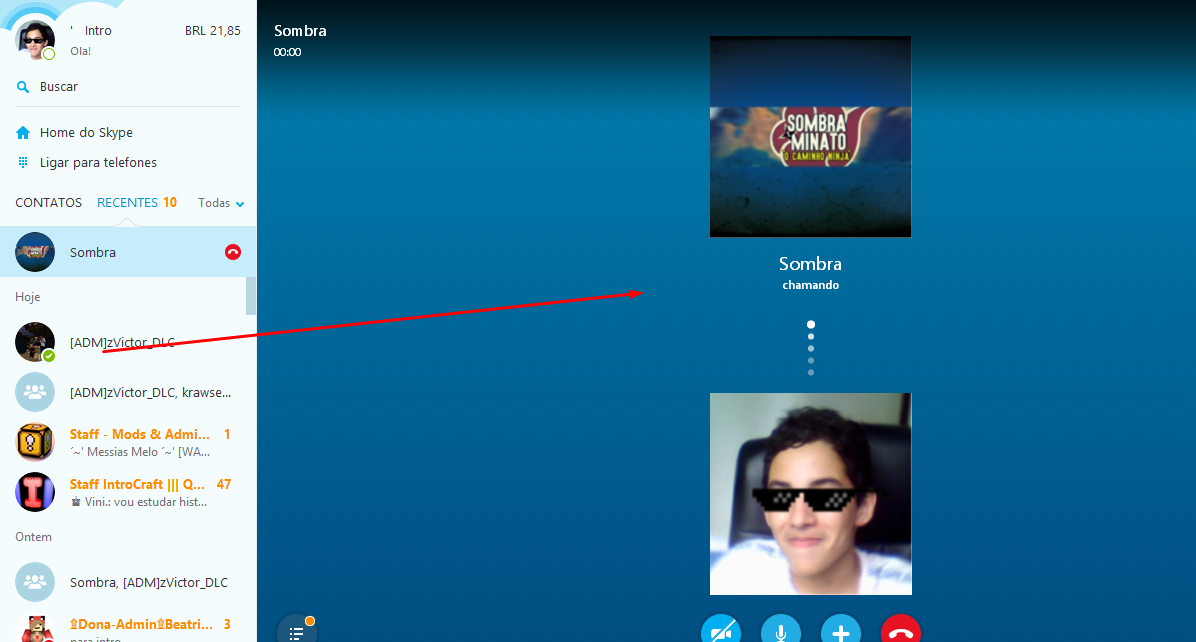
Task: Click the unread count 47 badge
Action: point(223,484)
